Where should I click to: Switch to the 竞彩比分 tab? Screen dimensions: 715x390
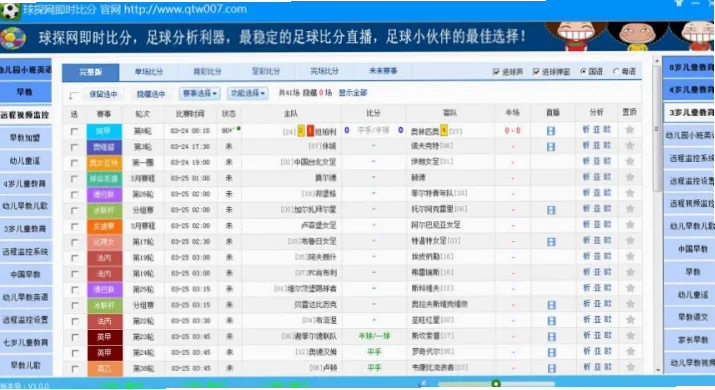coord(207,72)
